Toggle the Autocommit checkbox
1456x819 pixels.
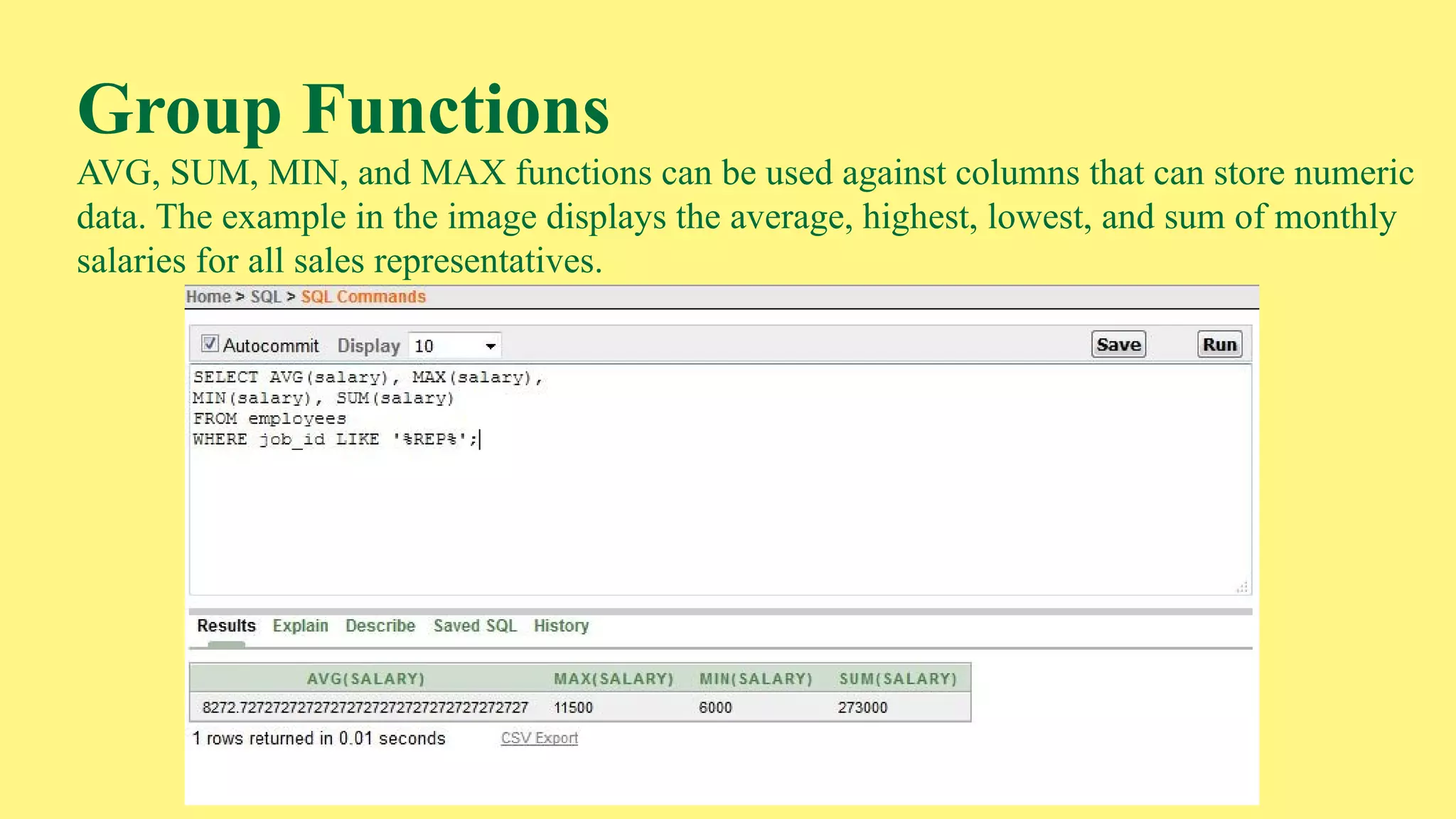pos(210,344)
